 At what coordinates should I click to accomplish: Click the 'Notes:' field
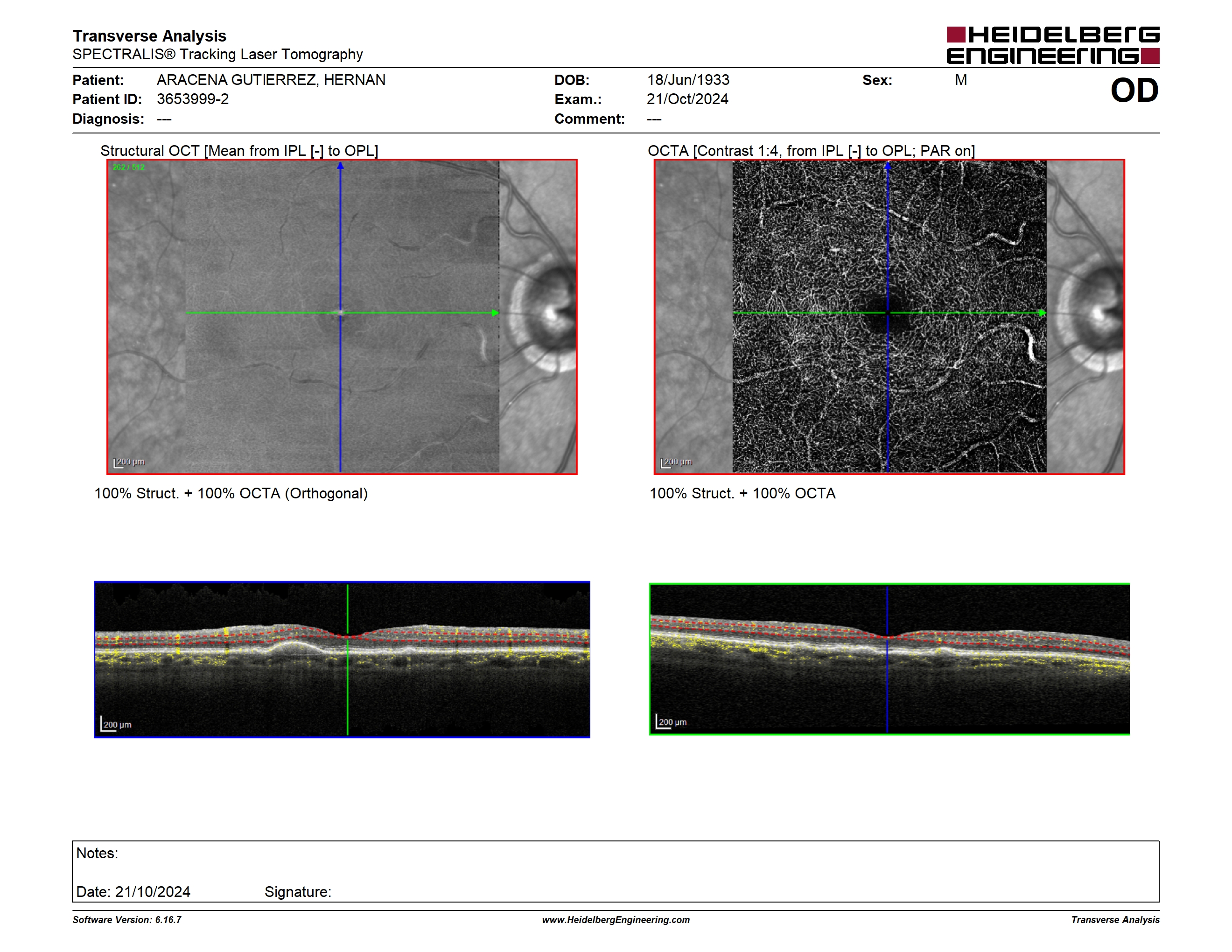pos(97,854)
